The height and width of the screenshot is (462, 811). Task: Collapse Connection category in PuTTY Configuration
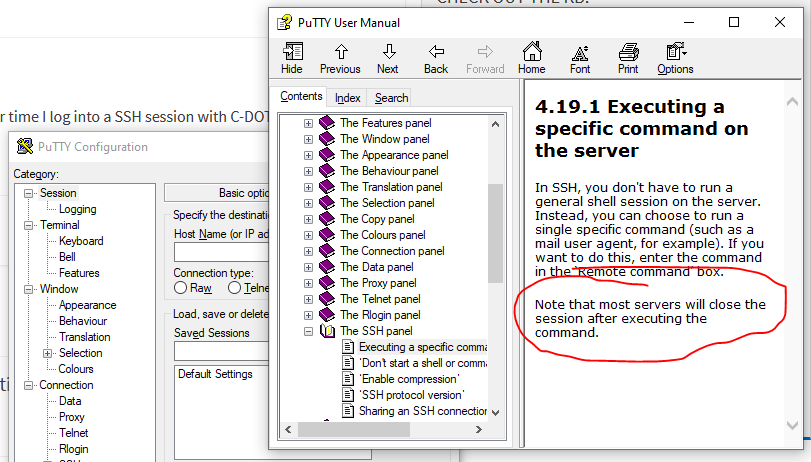click(x=28, y=386)
